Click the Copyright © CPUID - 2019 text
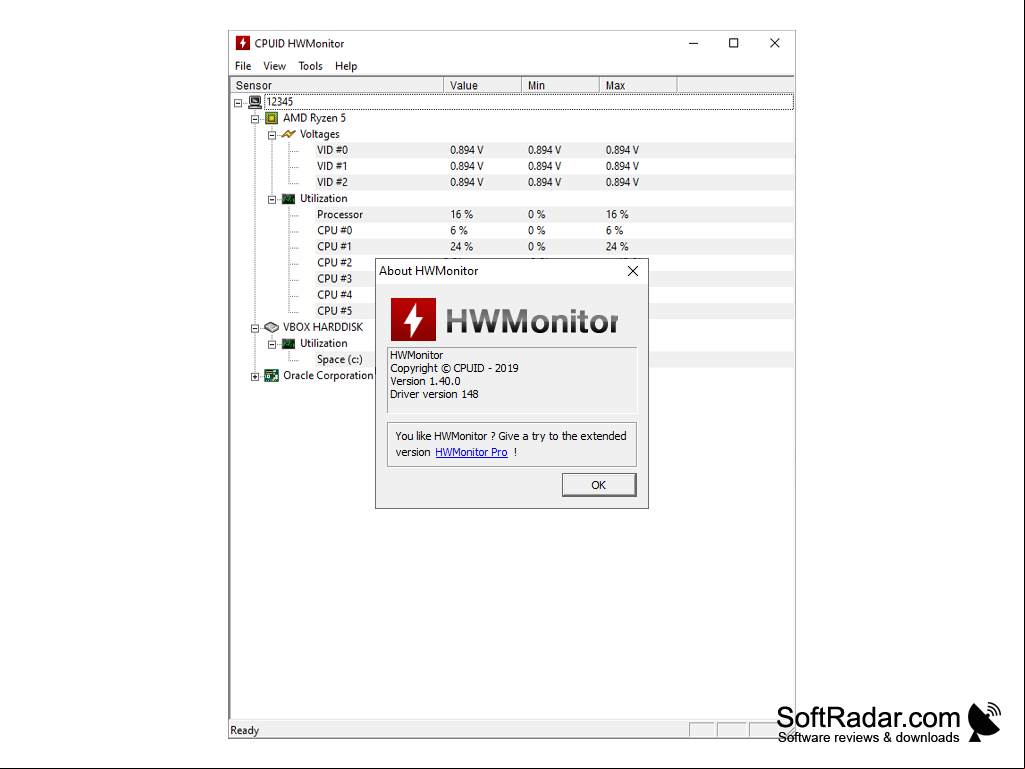The image size is (1025, 769). click(x=454, y=368)
